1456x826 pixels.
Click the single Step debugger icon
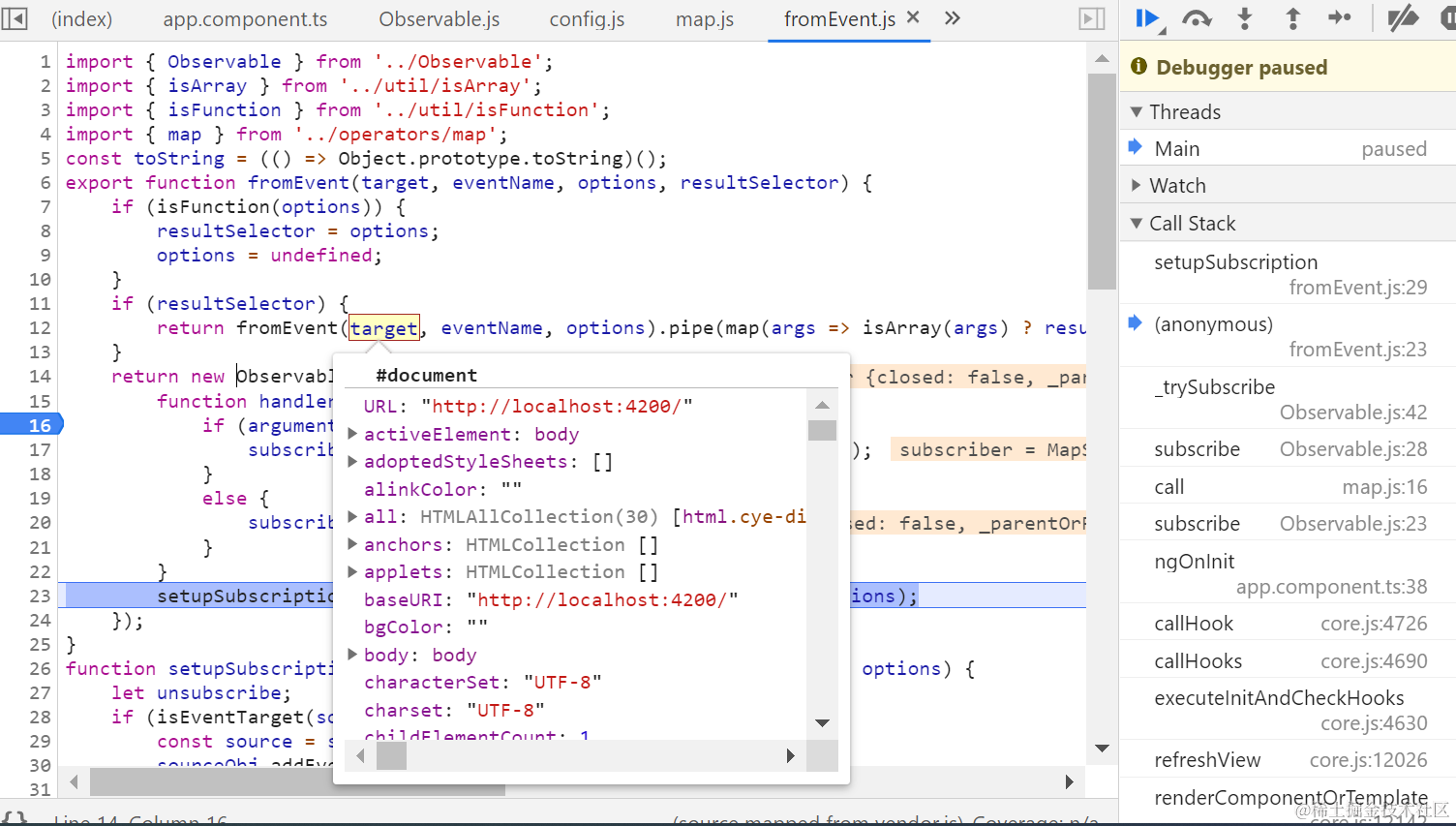pos(1340,17)
